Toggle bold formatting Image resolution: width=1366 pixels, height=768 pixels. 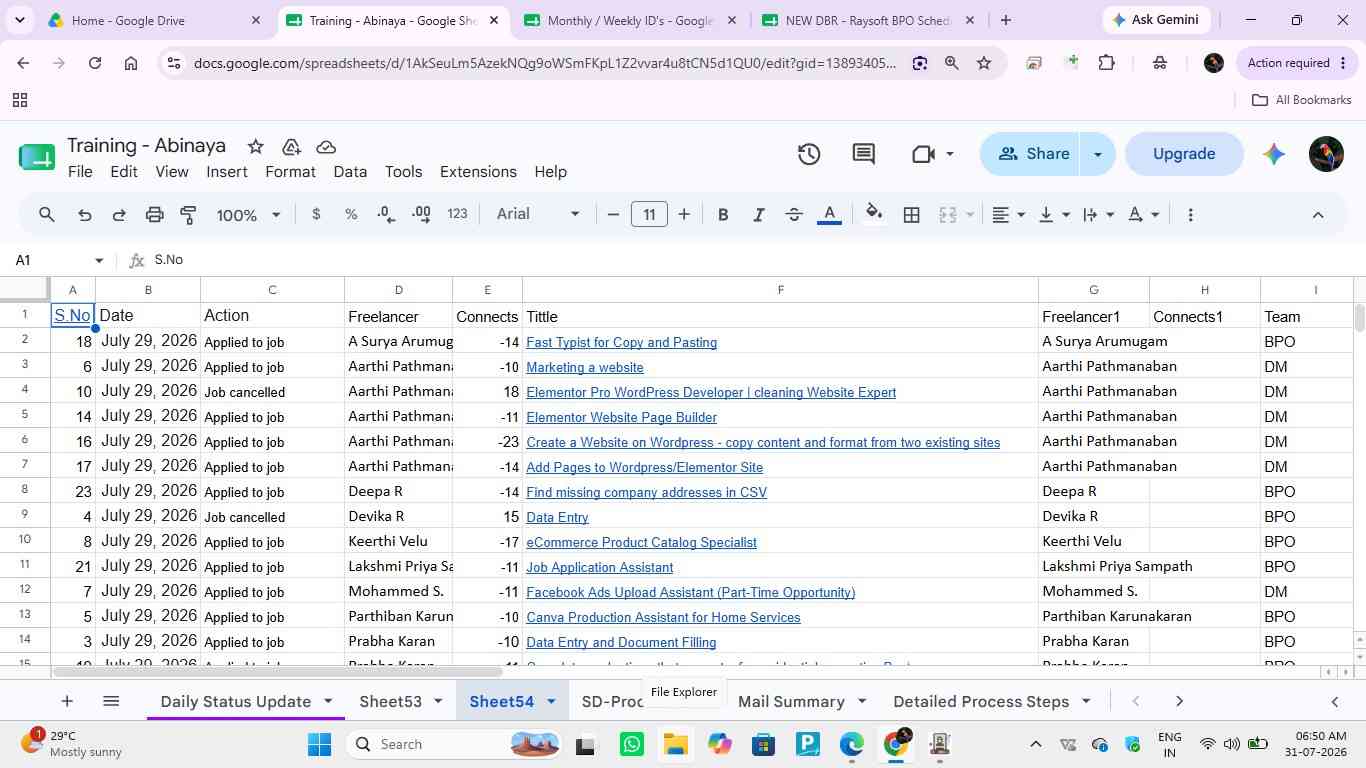point(722,214)
